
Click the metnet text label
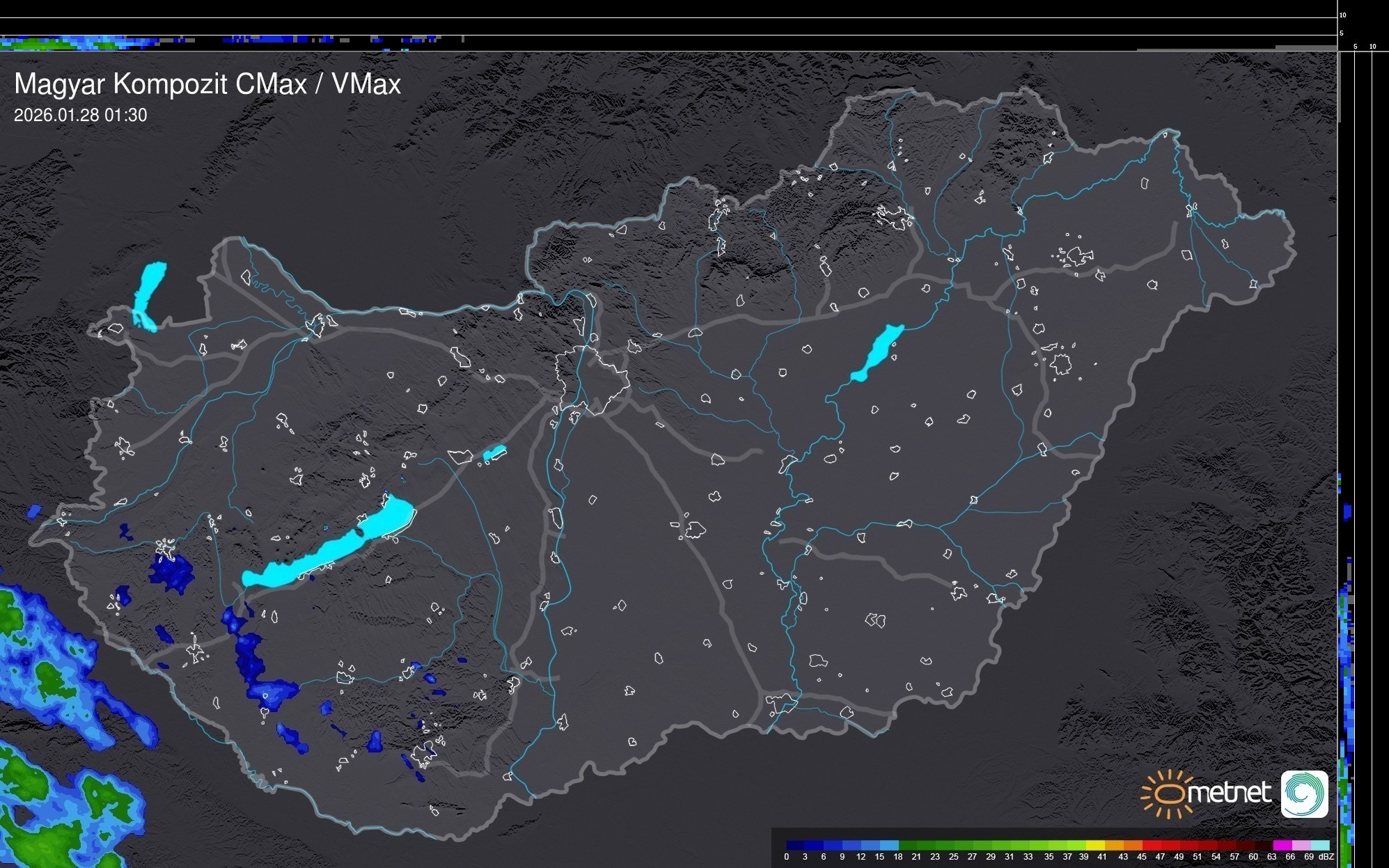click(1229, 793)
